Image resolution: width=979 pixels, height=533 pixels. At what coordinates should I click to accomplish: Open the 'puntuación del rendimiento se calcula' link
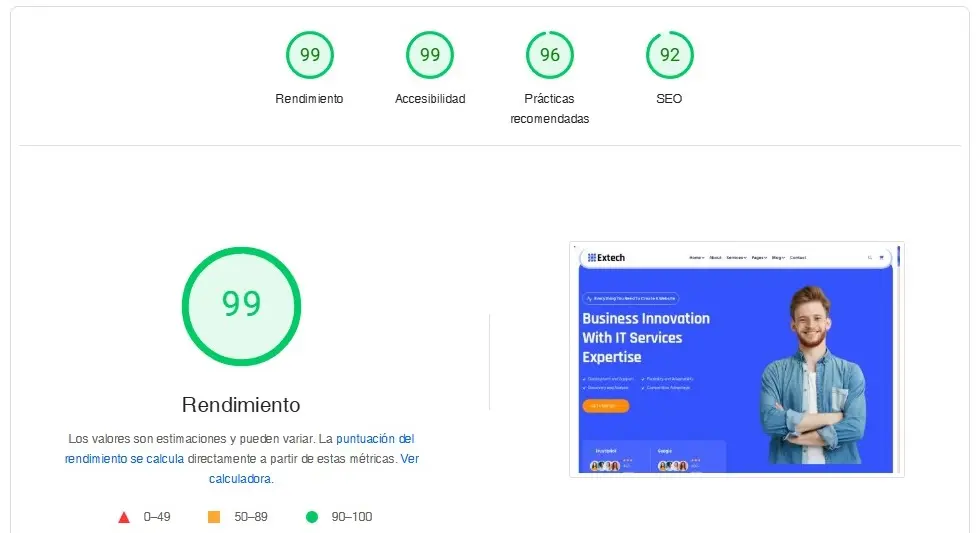point(374,439)
